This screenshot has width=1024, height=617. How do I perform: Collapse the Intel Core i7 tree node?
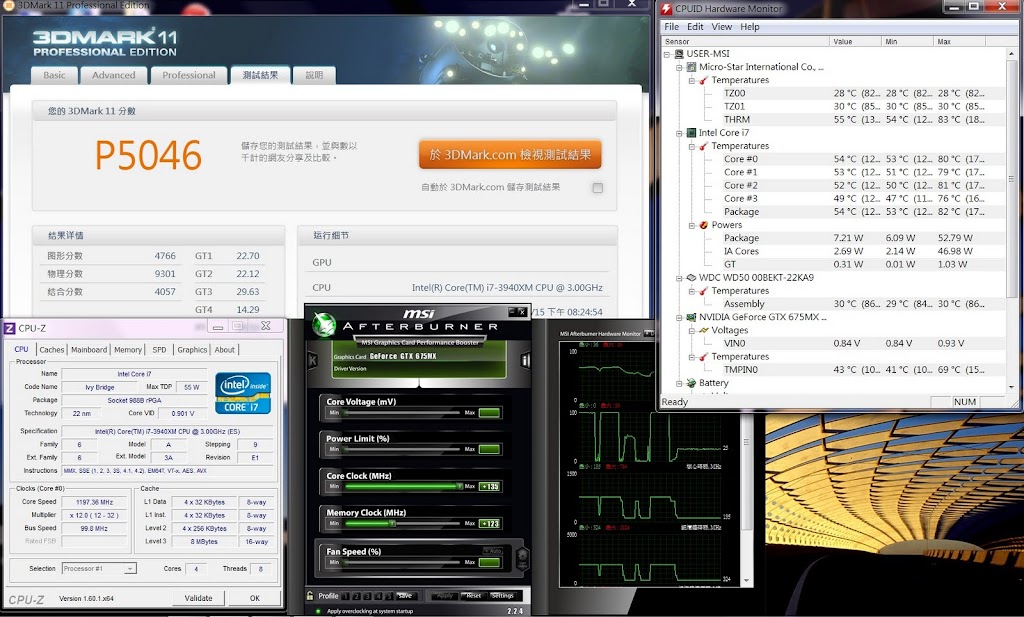coord(679,133)
